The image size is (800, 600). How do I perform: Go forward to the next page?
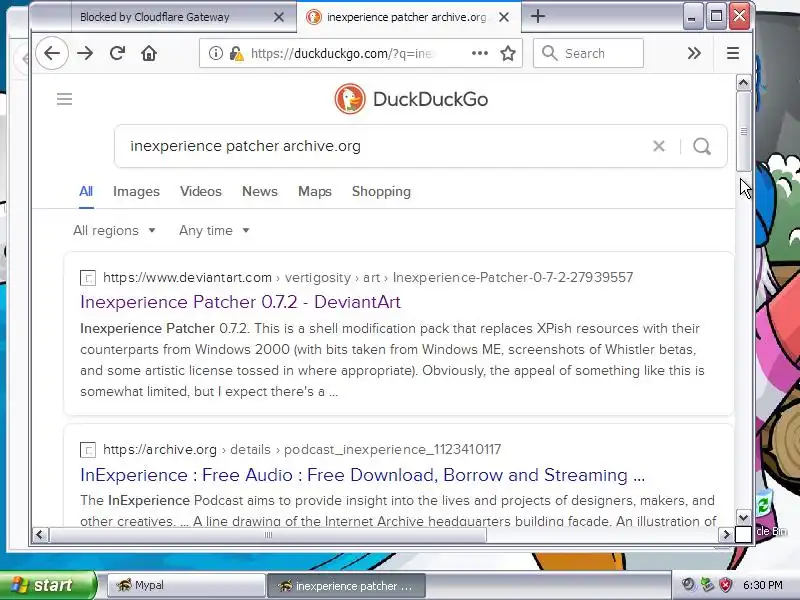click(85, 53)
